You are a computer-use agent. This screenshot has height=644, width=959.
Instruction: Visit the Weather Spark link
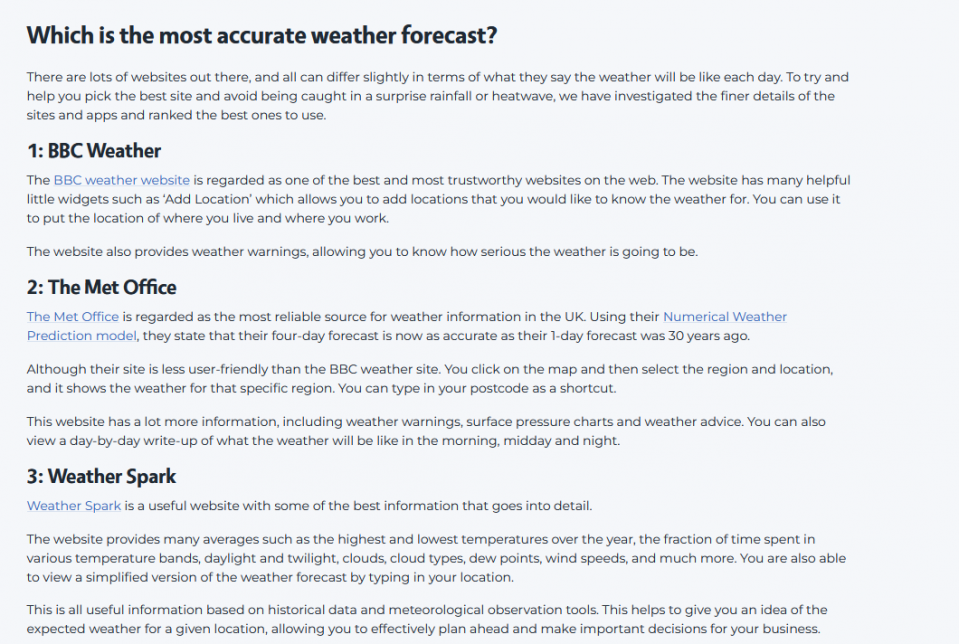(74, 505)
